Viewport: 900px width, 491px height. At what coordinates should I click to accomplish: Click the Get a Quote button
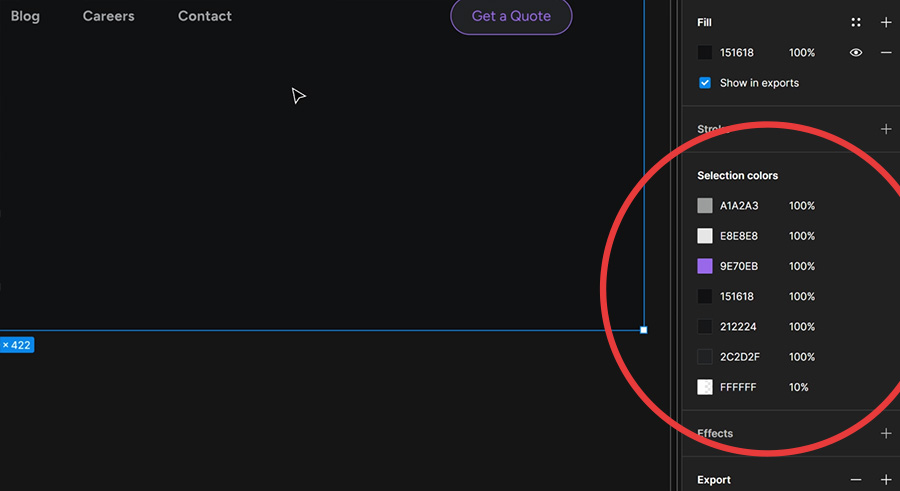(511, 16)
